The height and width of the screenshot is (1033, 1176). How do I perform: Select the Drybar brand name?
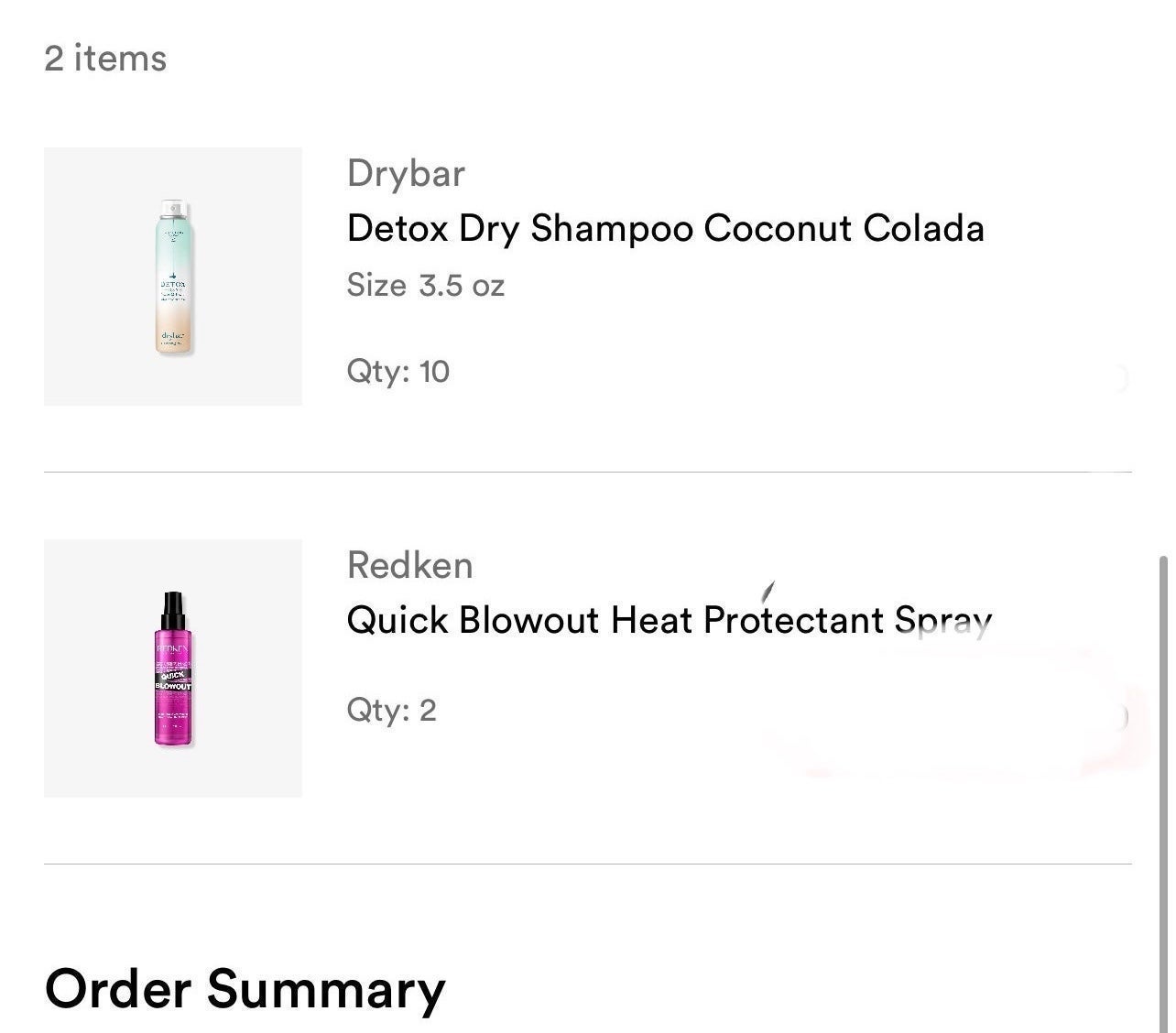[406, 173]
